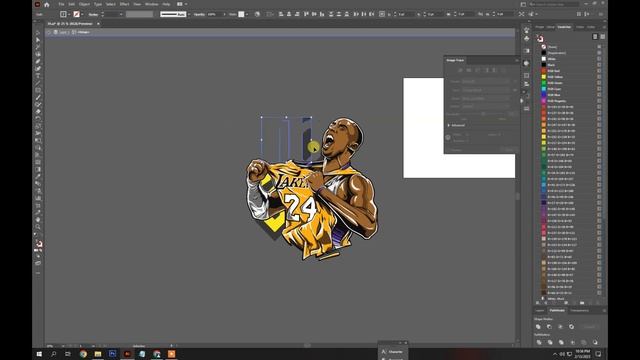This screenshot has width=640, height=360.
Task: Select the Rectangle shape tool
Action: pos(38,90)
